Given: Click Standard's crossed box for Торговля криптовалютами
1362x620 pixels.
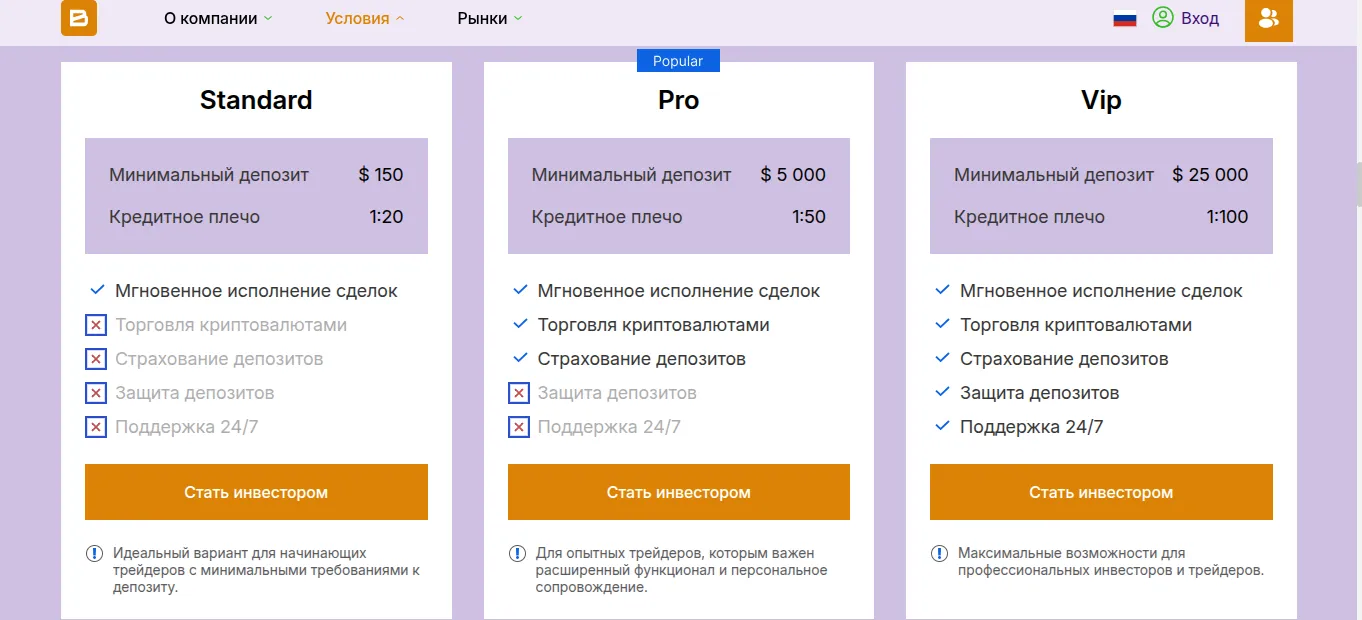Looking at the screenshot, I should tap(96, 325).
